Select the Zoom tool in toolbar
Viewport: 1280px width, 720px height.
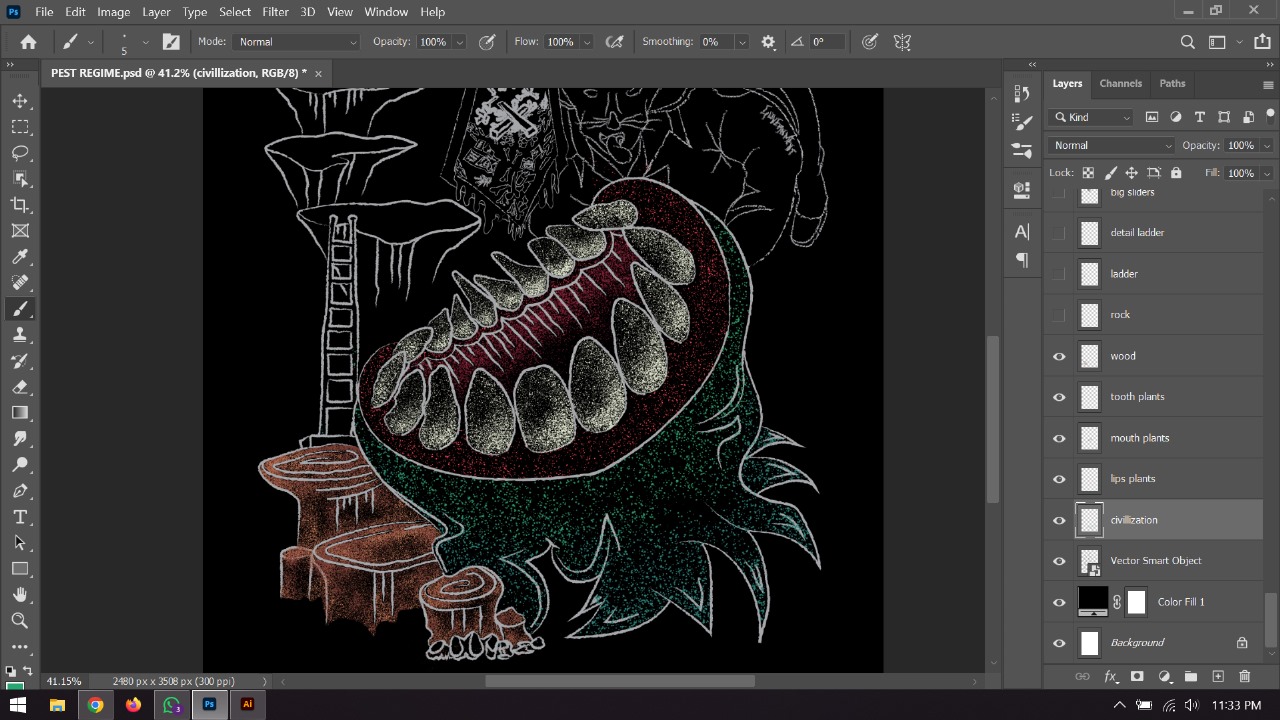point(20,621)
